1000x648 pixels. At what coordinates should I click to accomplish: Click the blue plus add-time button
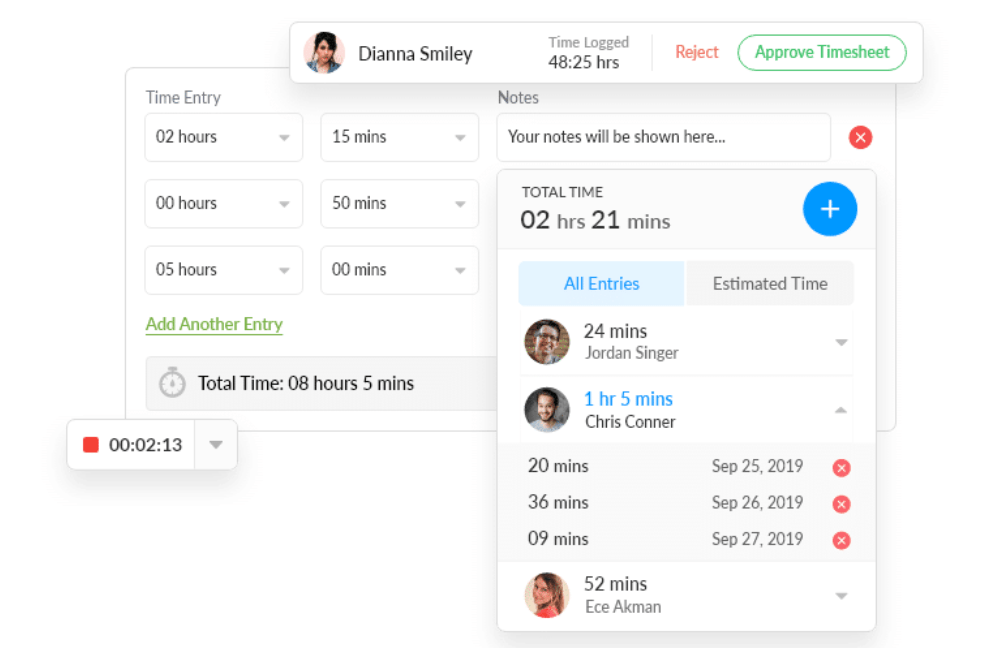pyautogui.click(x=830, y=209)
